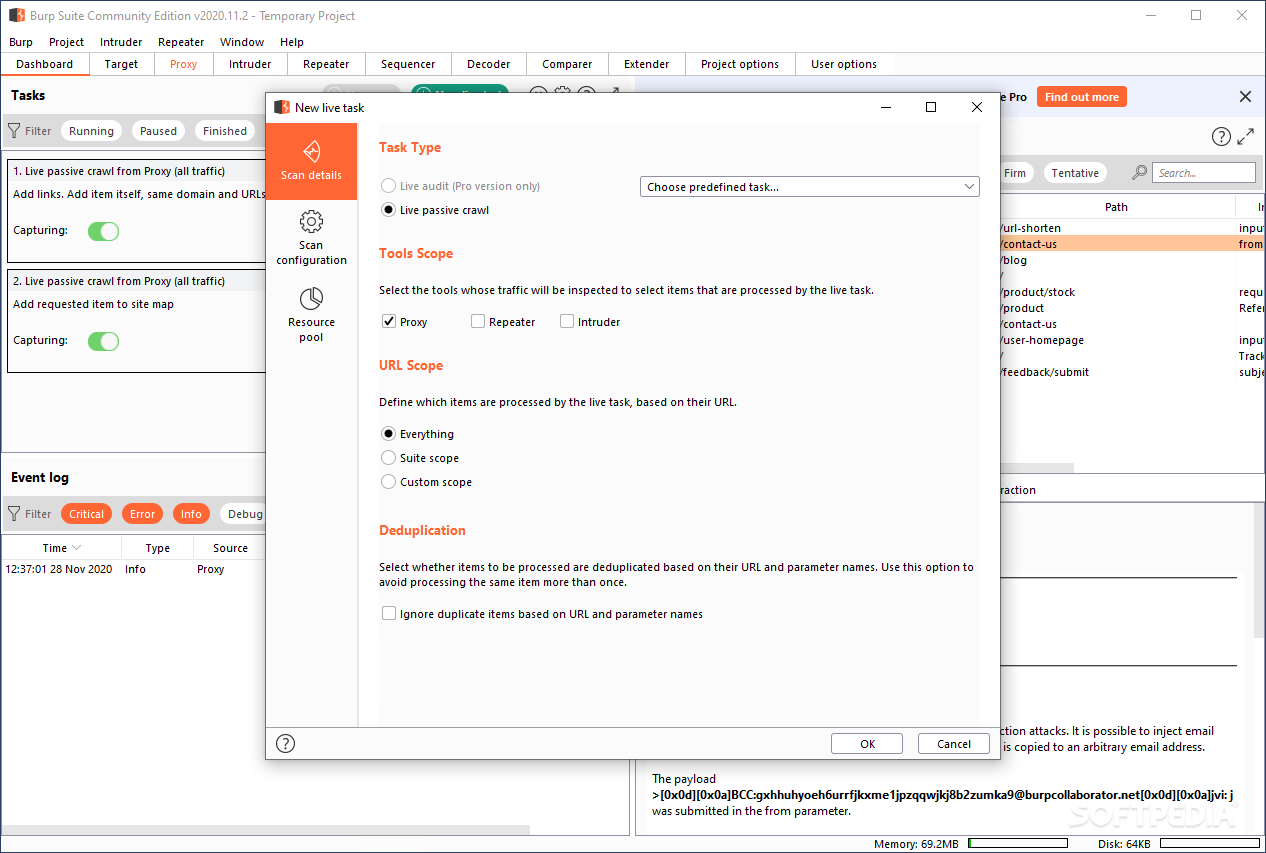Open Scan configuration gear icon
Screen dimensions: 1266x853
click(311, 221)
